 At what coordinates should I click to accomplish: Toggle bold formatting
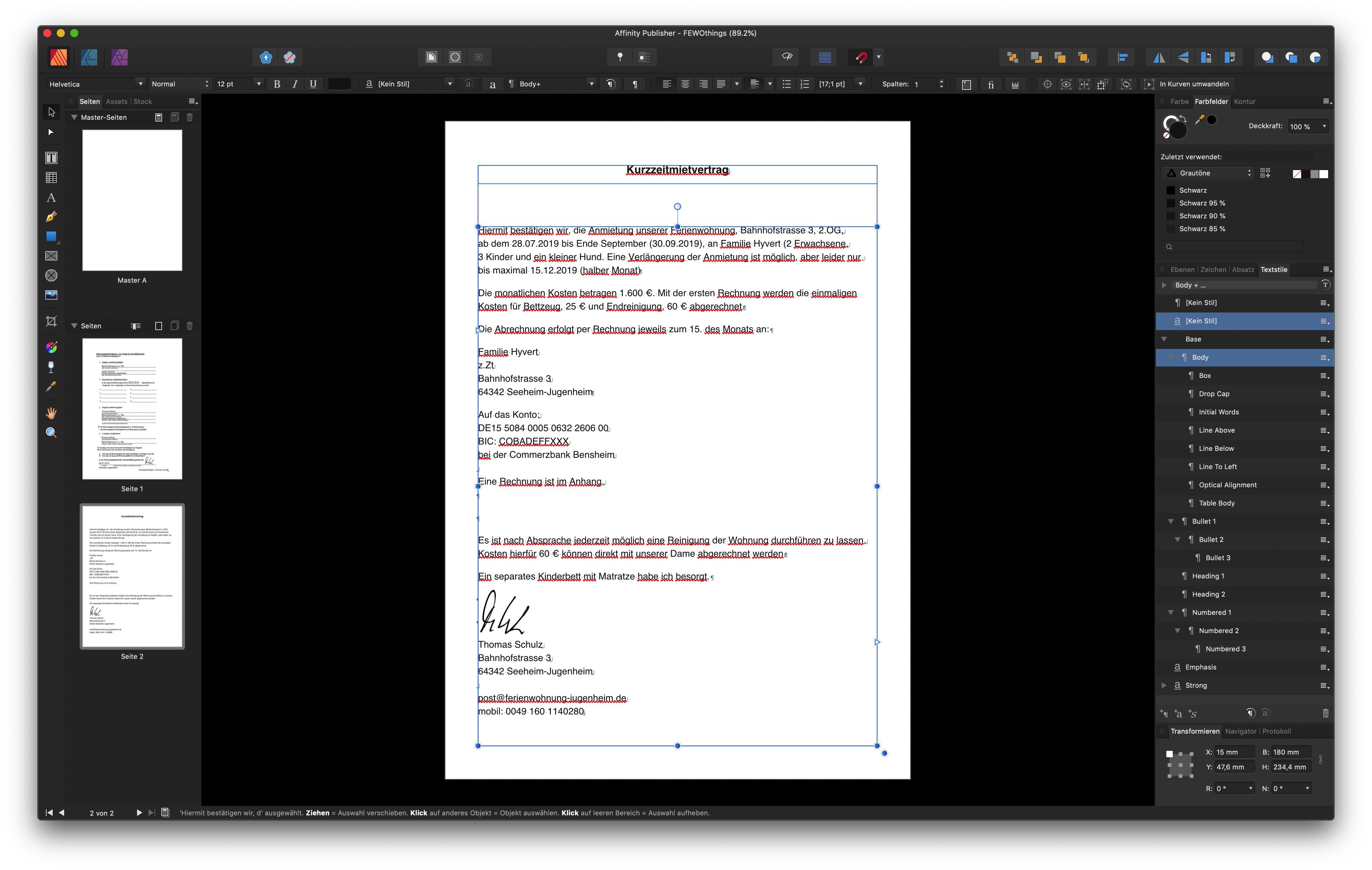click(x=277, y=84)
